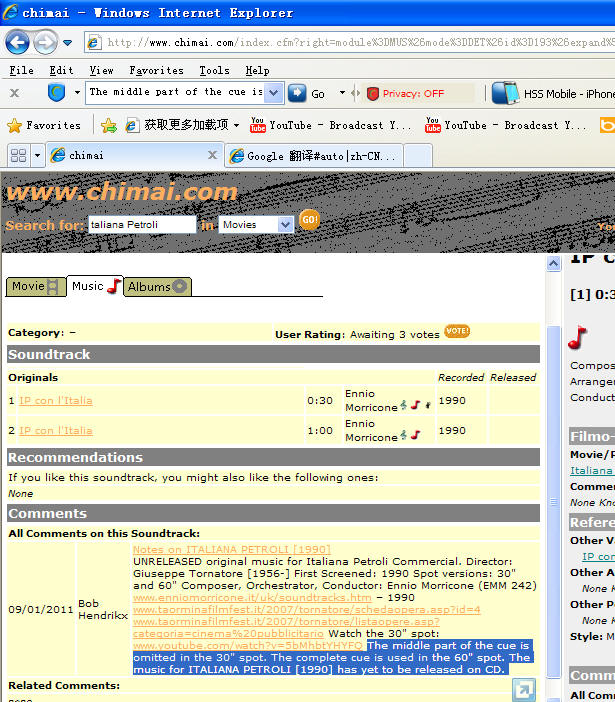Click the treble clef icon in row 2
This screenshot has width=615, height=702.
coord(404,435)
